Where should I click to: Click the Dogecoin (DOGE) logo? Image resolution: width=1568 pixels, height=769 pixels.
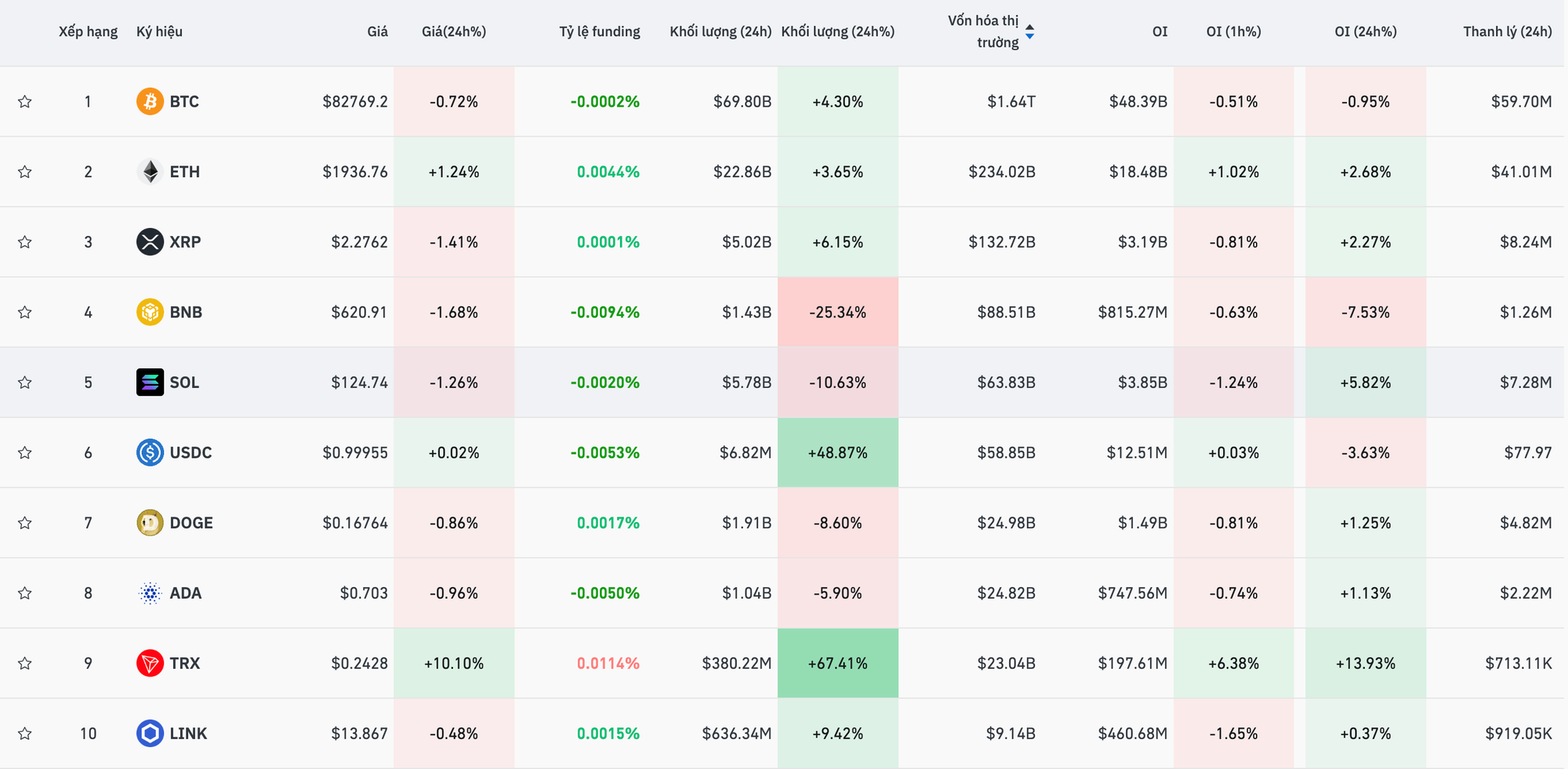point(150,523)
